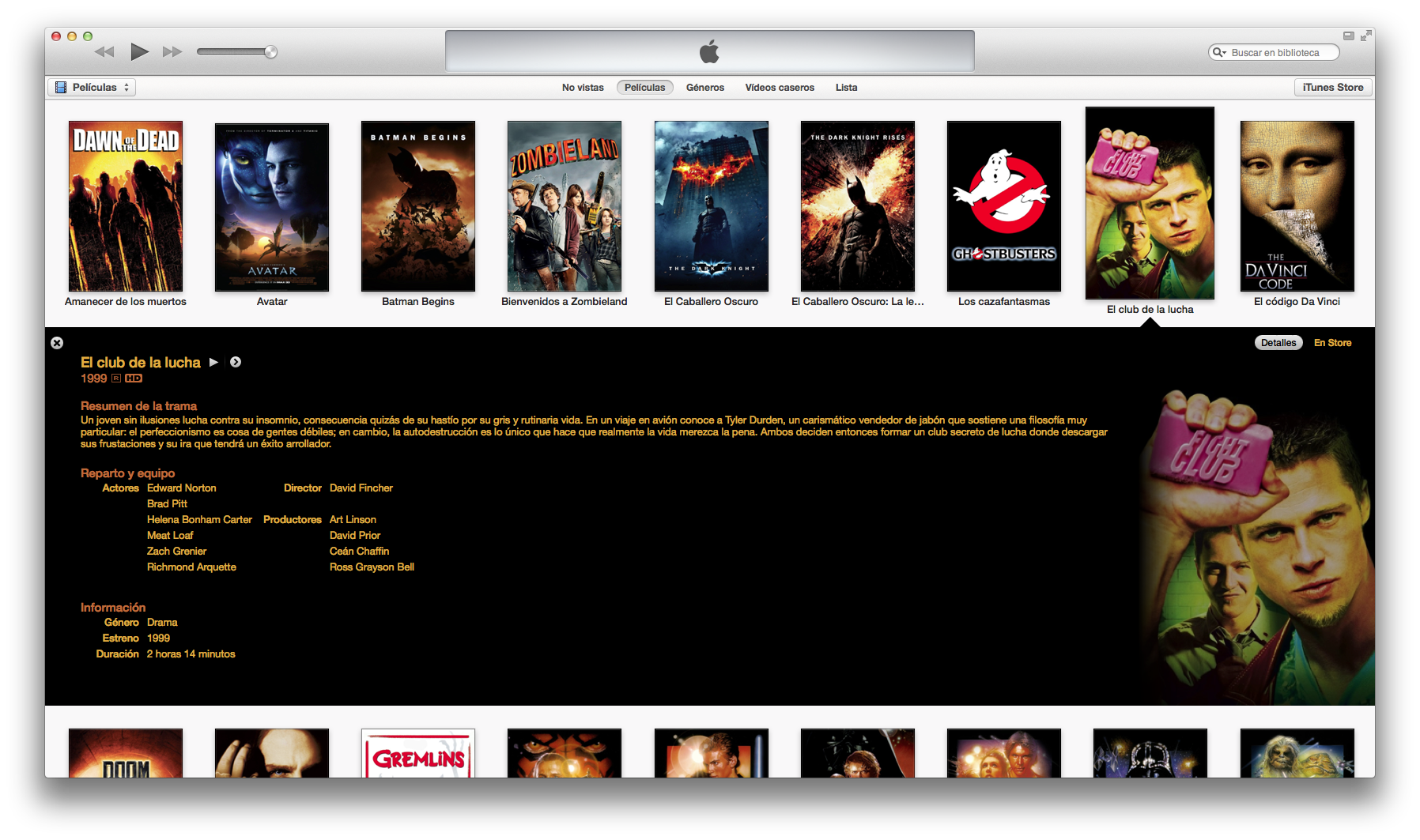Open the iTunes Store button

[1332, 88]
